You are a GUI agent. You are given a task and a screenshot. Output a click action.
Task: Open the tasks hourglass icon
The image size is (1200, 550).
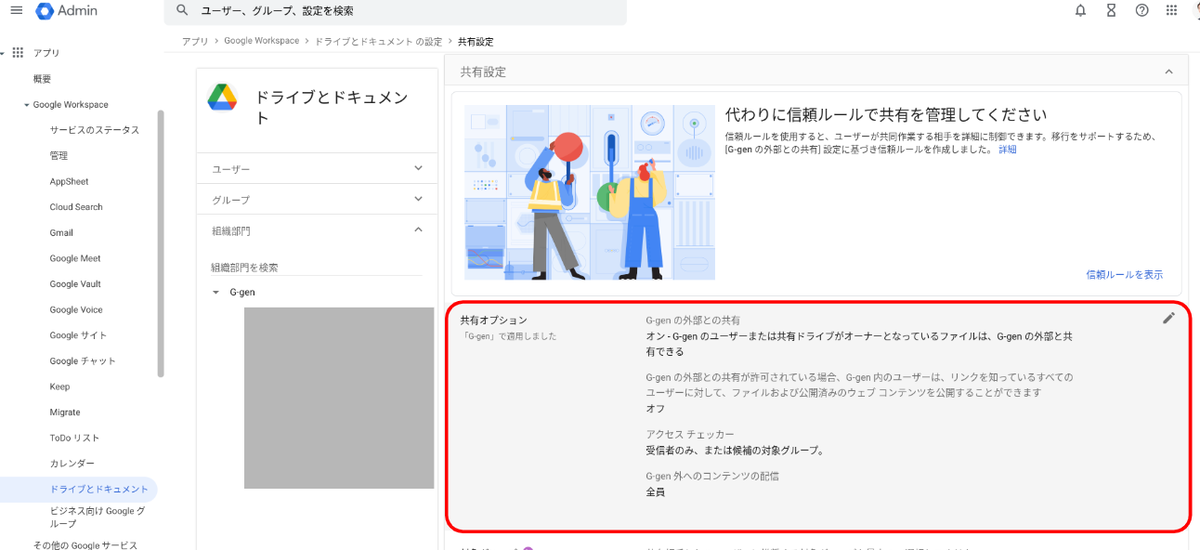1111,11
